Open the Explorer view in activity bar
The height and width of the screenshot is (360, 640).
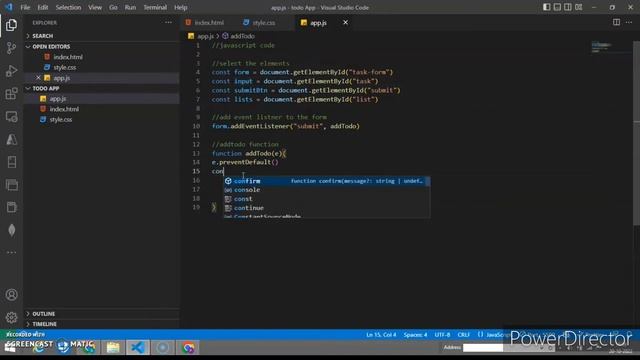(x=11, y=25)
